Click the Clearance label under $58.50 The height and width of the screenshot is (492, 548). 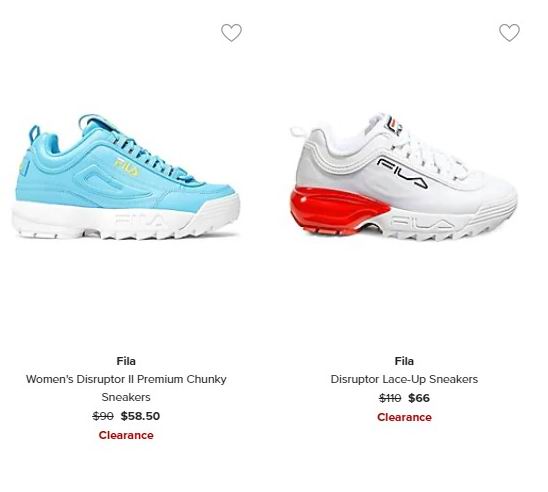click(x=126, y=435)
